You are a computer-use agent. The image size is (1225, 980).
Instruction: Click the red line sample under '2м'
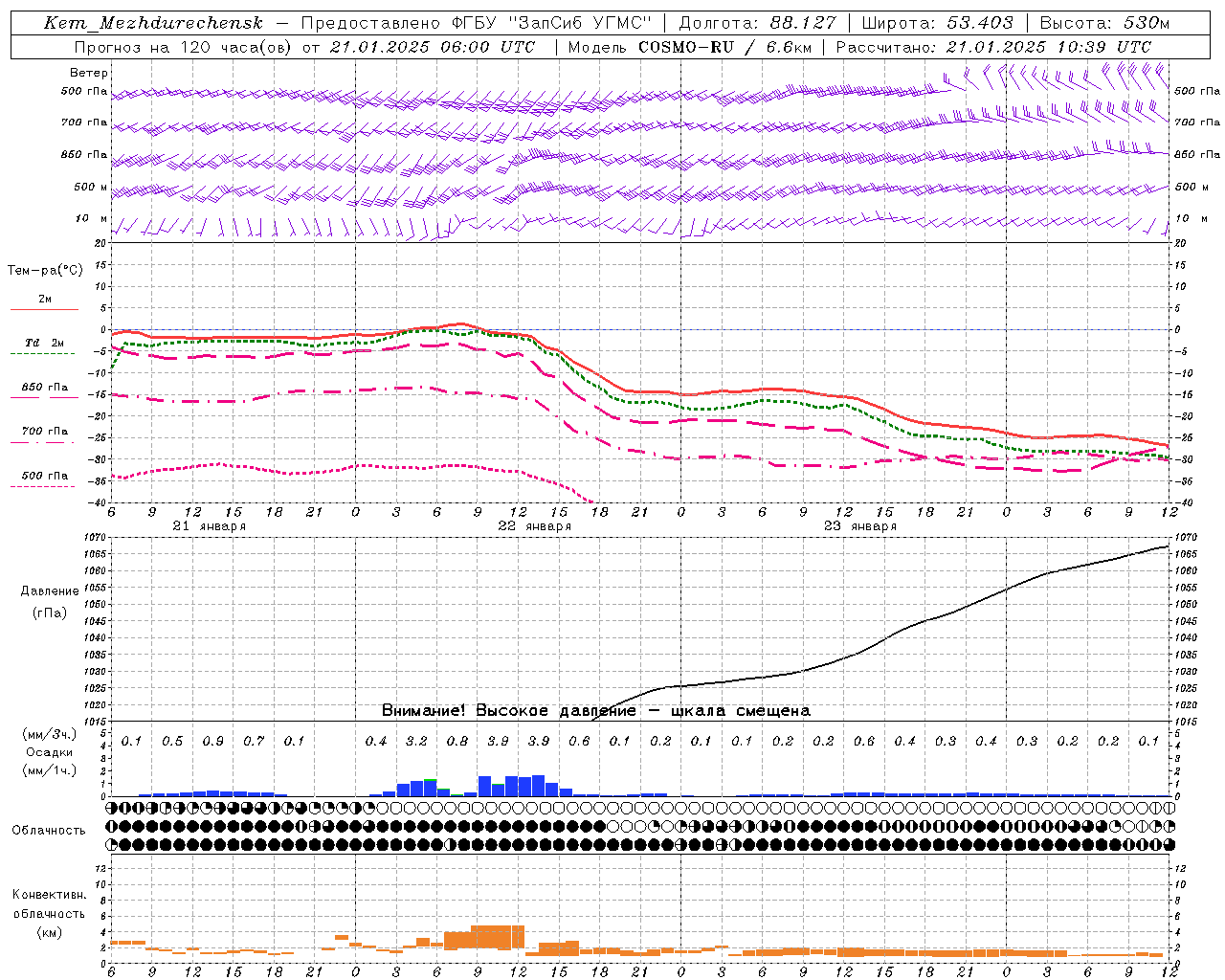pos(44,309)
